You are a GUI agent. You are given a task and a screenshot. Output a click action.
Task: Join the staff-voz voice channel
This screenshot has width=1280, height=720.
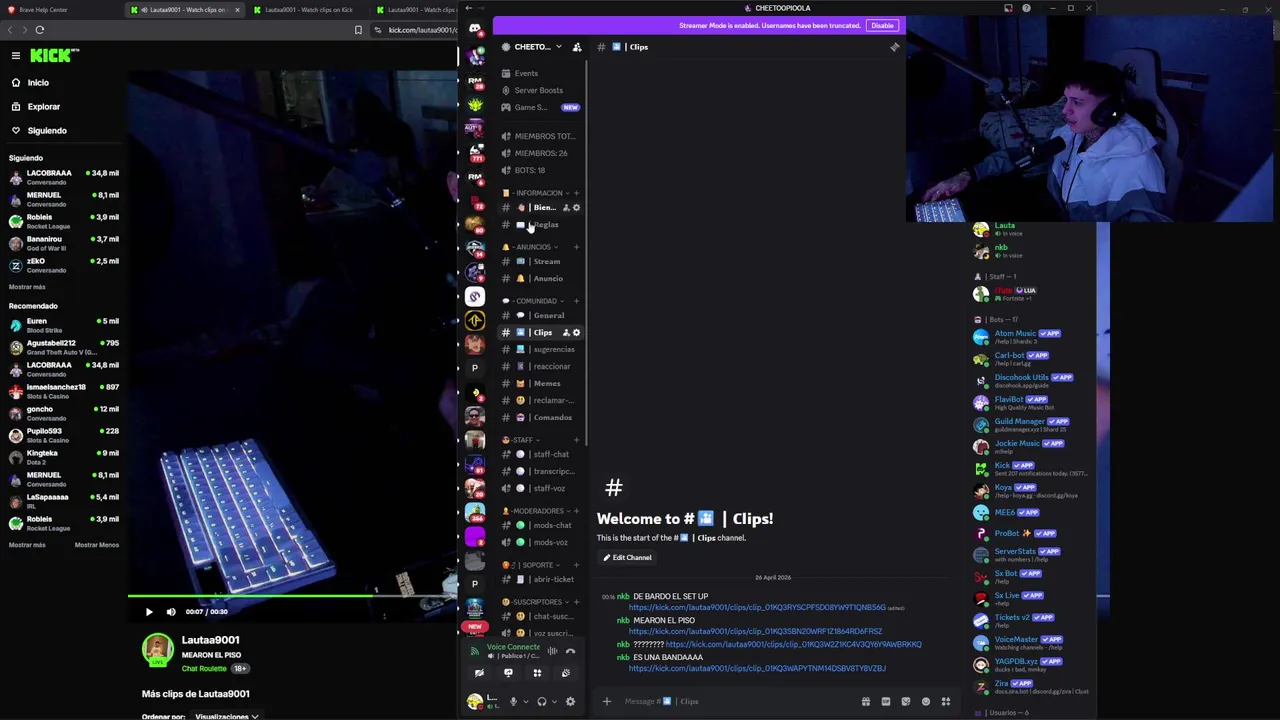(x=540, y=488)
